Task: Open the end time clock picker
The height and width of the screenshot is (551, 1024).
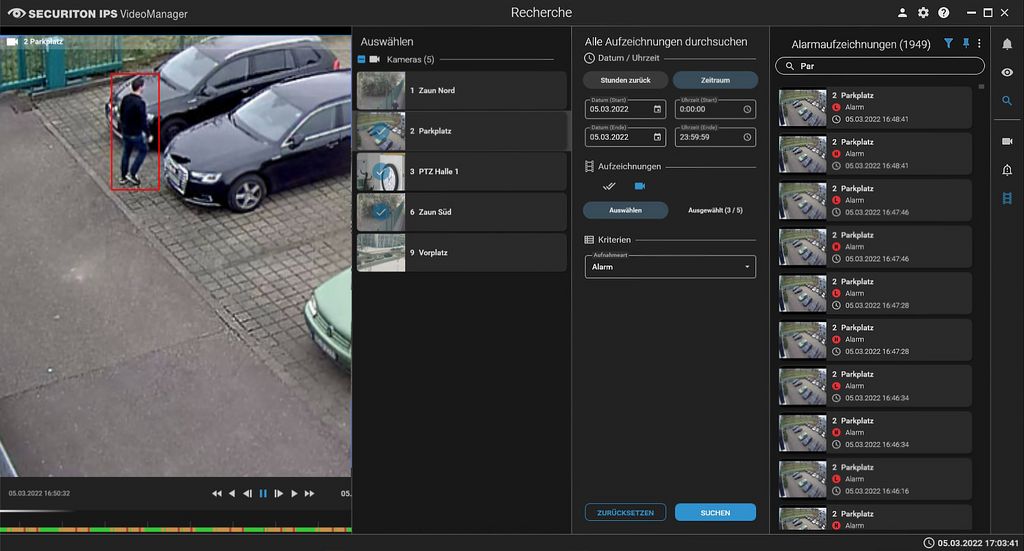Action: pos(747,138)
